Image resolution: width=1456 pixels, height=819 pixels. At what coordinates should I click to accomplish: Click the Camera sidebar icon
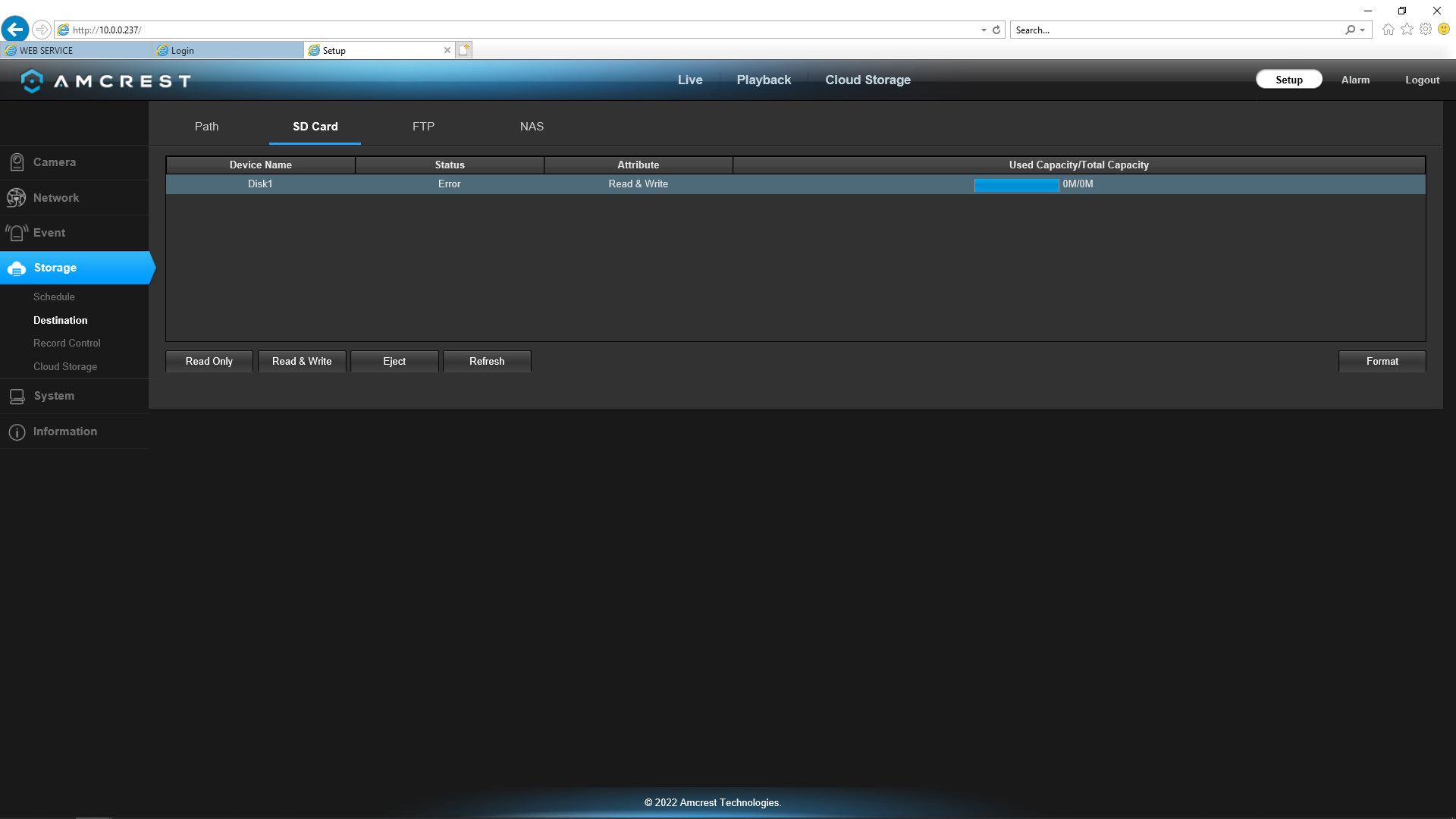[17, 162]
